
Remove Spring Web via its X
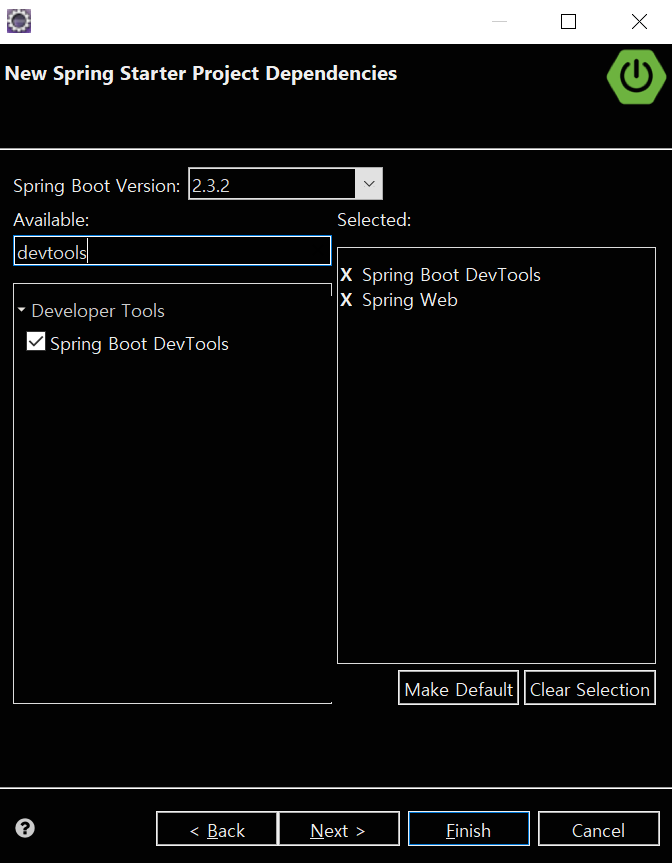[x=346, y=300]
